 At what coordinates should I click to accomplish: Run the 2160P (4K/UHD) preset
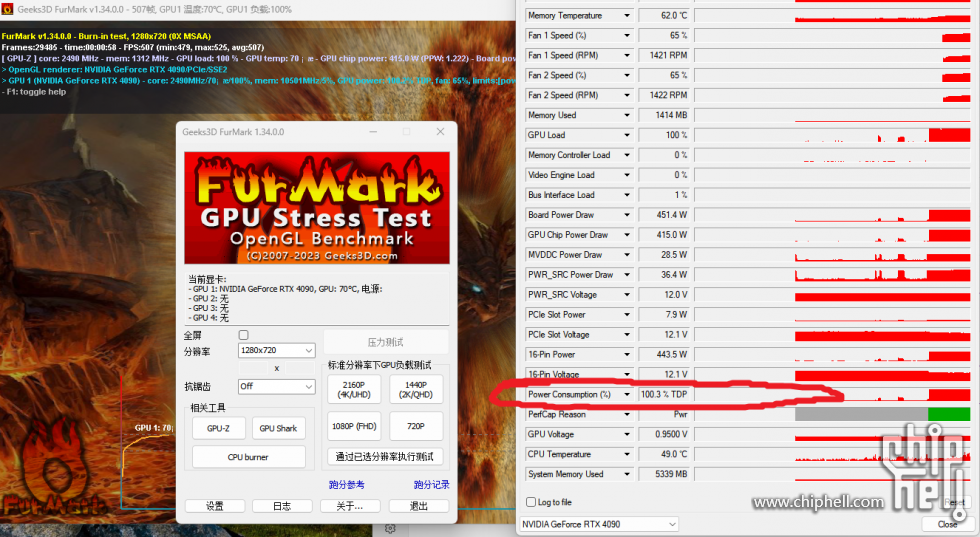click(354, 389)
